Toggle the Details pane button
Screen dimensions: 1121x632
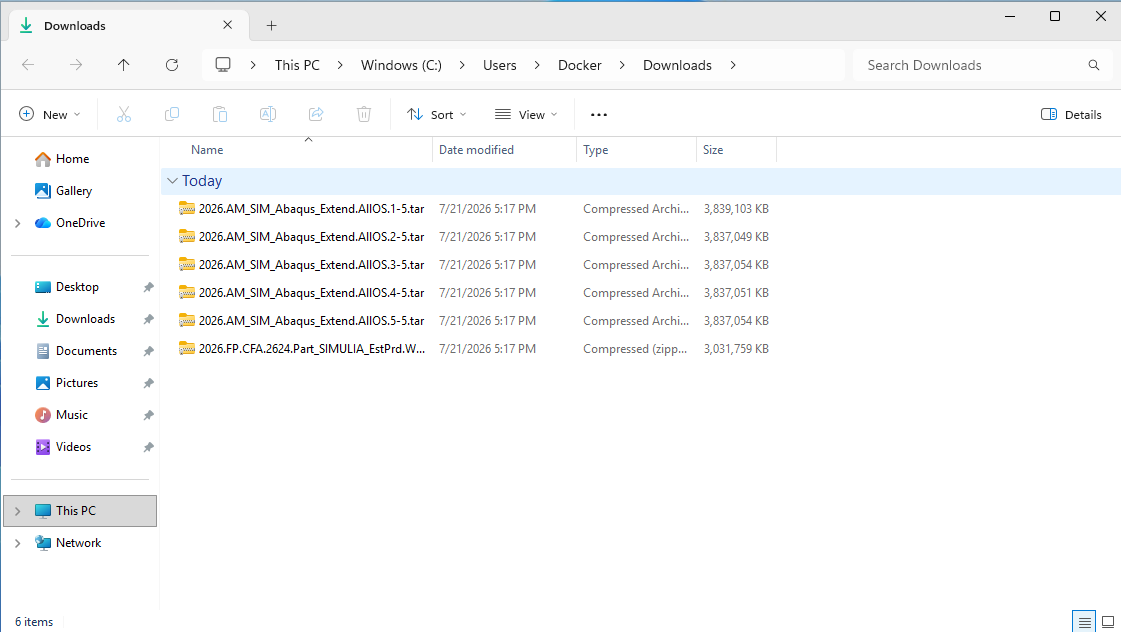click(x=1071, y=114)
